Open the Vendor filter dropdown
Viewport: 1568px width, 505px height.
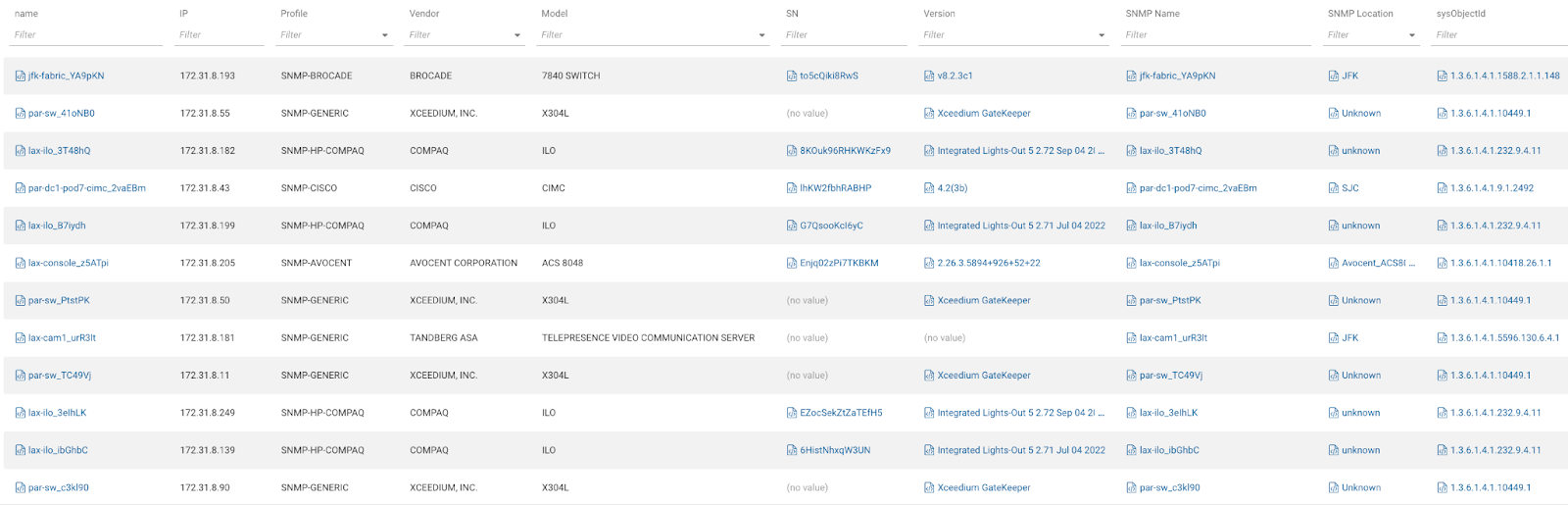point(517,35)
